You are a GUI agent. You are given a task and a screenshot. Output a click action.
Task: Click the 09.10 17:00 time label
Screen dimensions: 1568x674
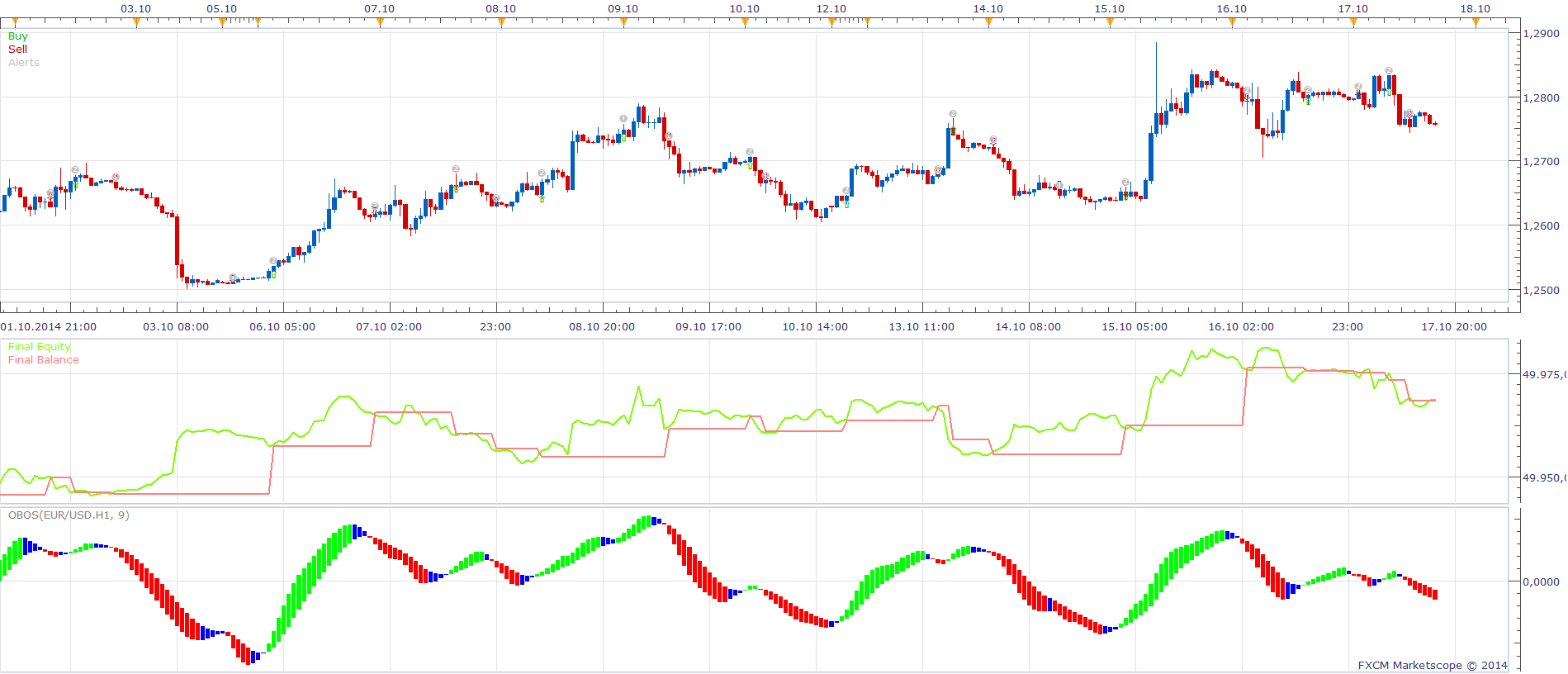(708, 327)
